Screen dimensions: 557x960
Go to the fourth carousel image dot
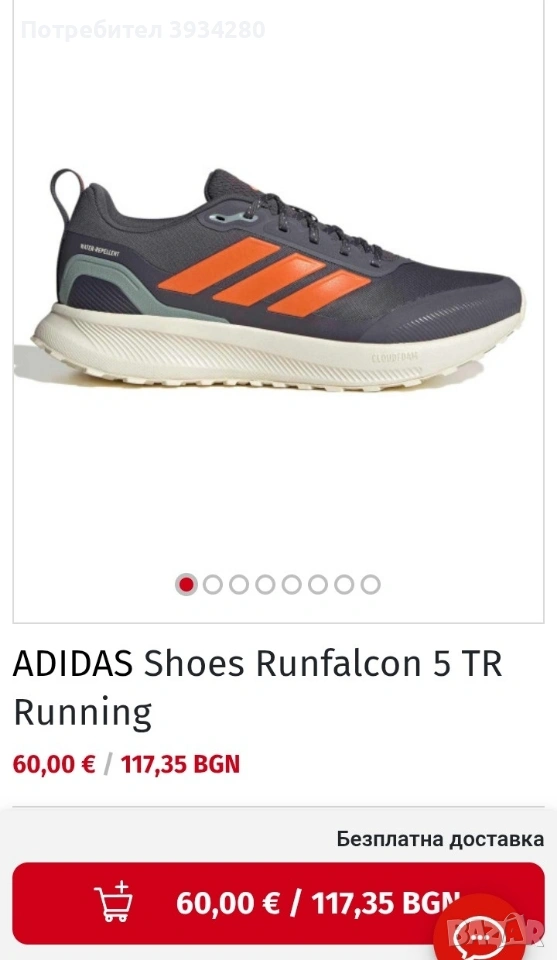click(265, 585)
